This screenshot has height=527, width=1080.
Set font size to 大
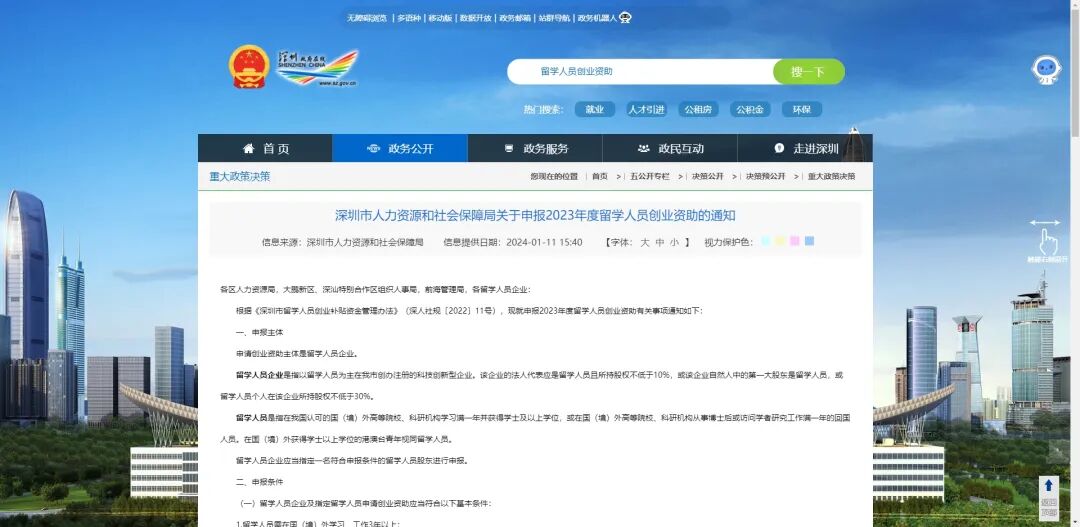(x=645, y=242)
